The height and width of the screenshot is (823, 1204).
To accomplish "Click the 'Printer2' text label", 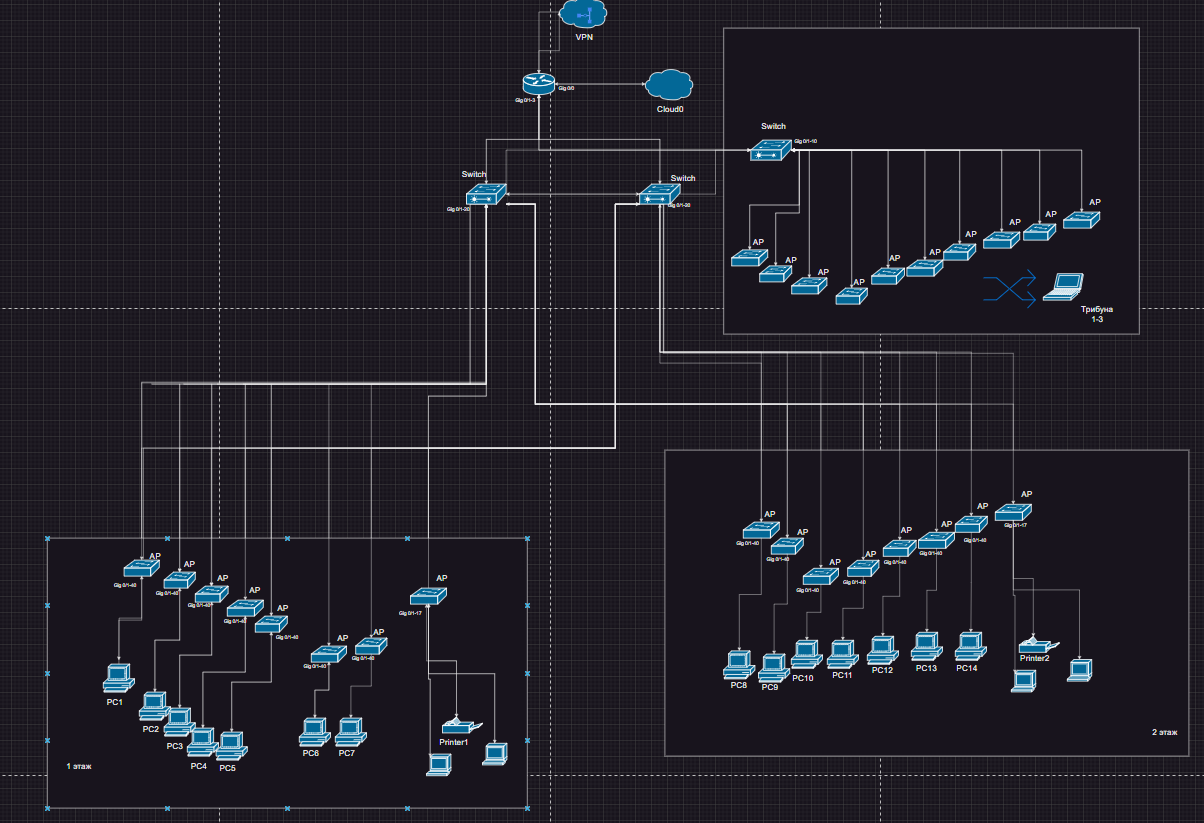I will pos(1035,658).
